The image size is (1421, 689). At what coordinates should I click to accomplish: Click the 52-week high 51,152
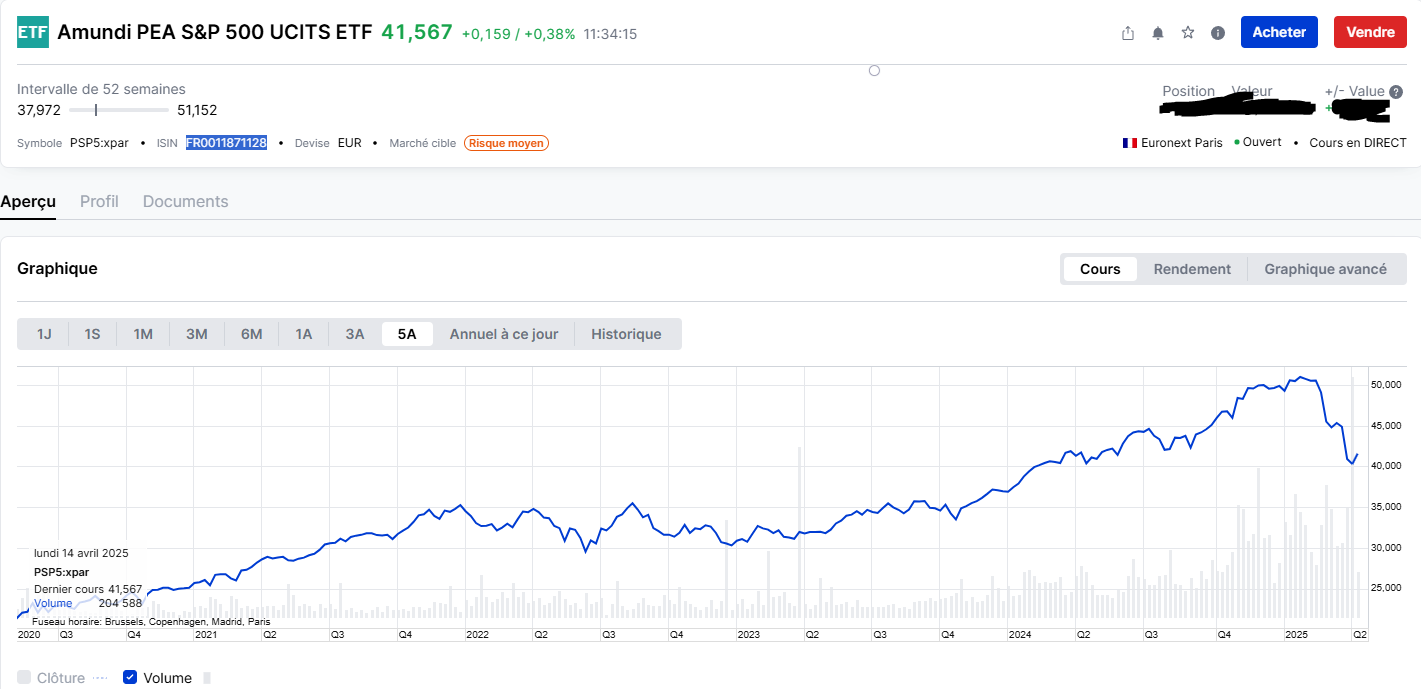tap(197, 110)
